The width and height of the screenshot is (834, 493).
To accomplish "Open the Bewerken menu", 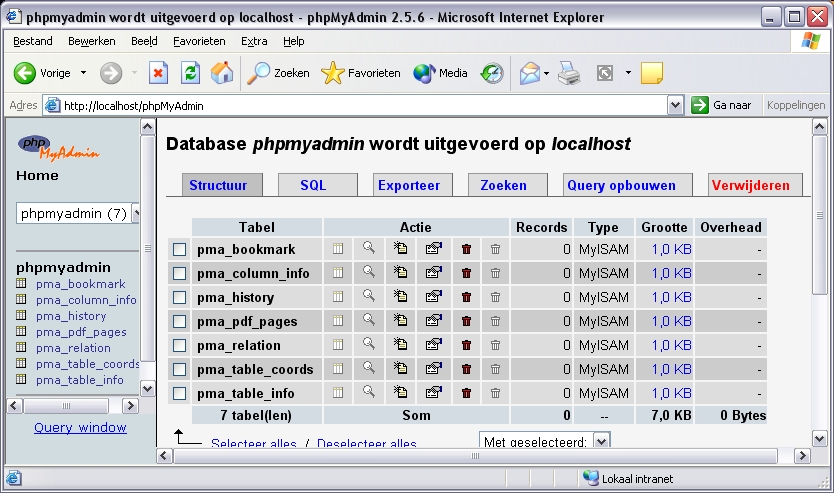I will tap(91, 41).
